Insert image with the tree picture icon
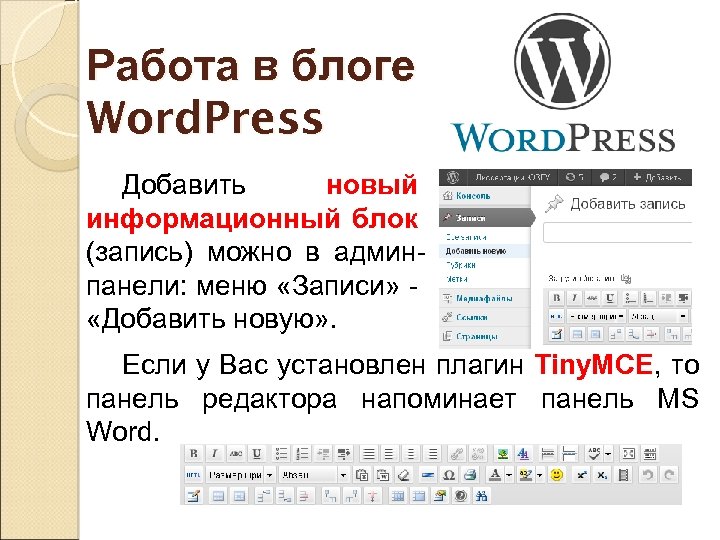The width and height of the screenshot is (720, 540). click(x=502, y=454)
